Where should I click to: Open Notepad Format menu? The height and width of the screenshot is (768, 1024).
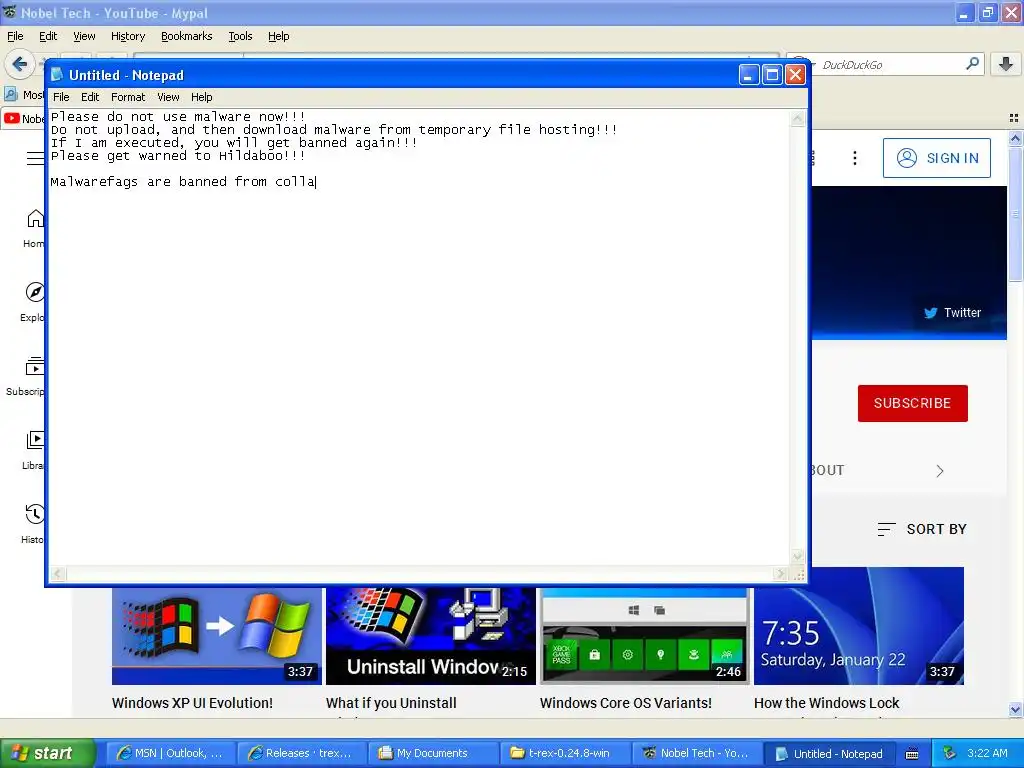click(128, 97)
